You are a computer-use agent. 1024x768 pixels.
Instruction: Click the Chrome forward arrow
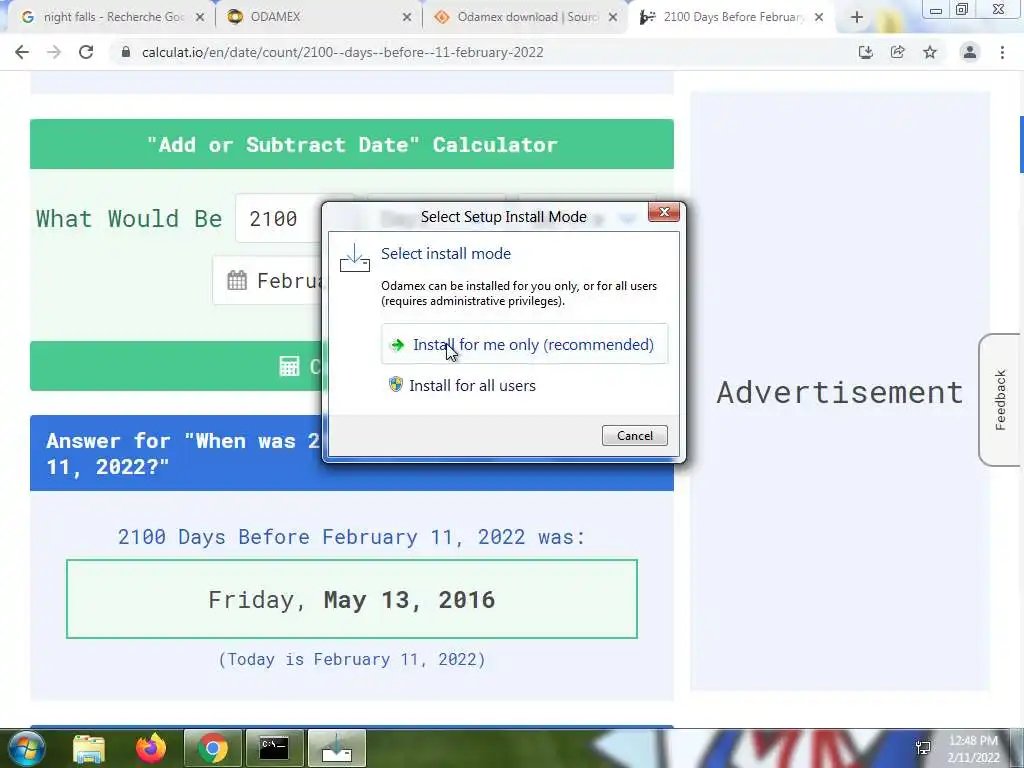point(54,52)
